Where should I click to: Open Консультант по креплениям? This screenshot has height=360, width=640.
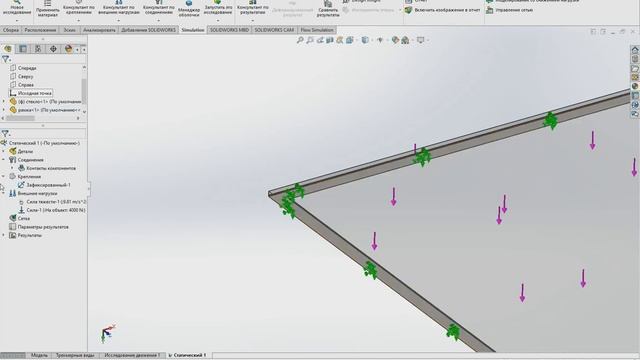click(79, 8)
